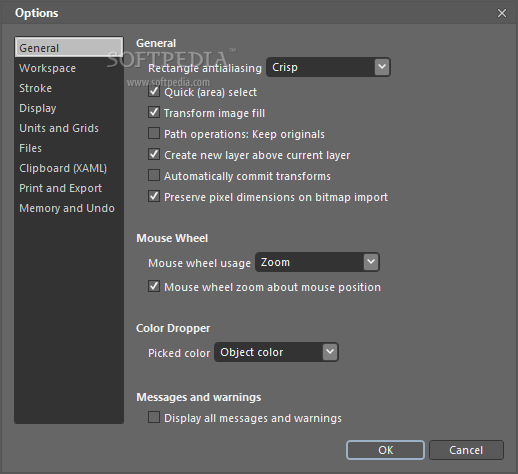Enable Automatically commit transforms
The height and width of the screenshot is (474, 518).
coord(154,175)
